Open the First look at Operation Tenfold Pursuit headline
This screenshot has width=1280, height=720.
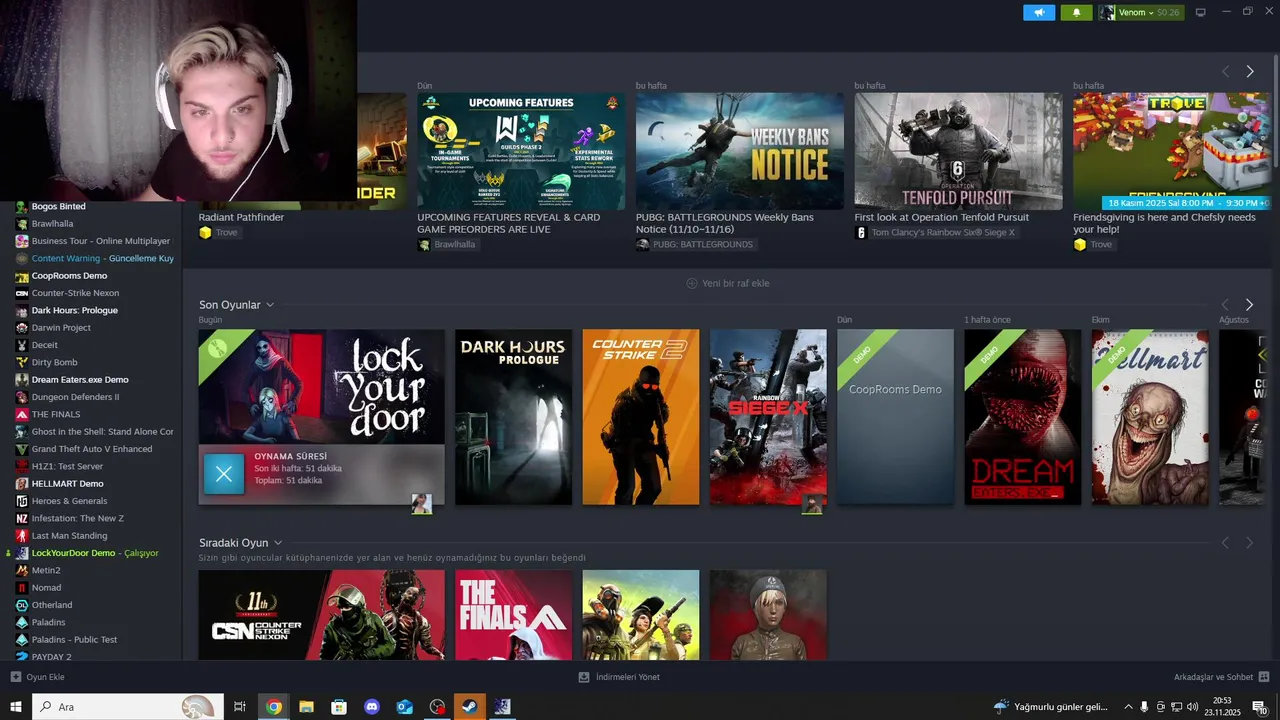942,217
